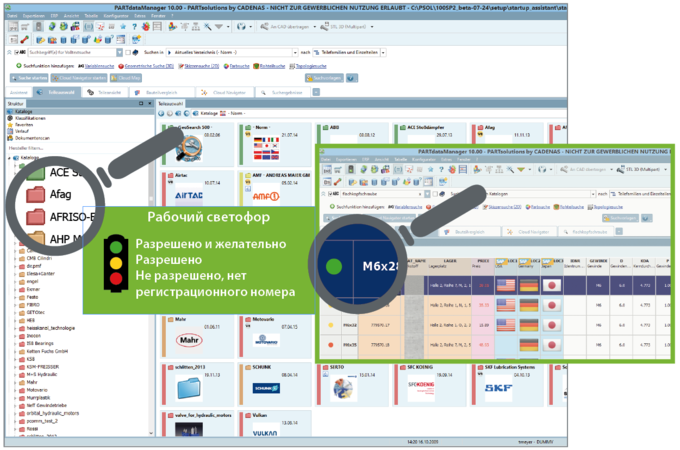Click the forward navigation arrow in Teileauswahl
This screenshot has height=450, width=680.
[170, 114]
